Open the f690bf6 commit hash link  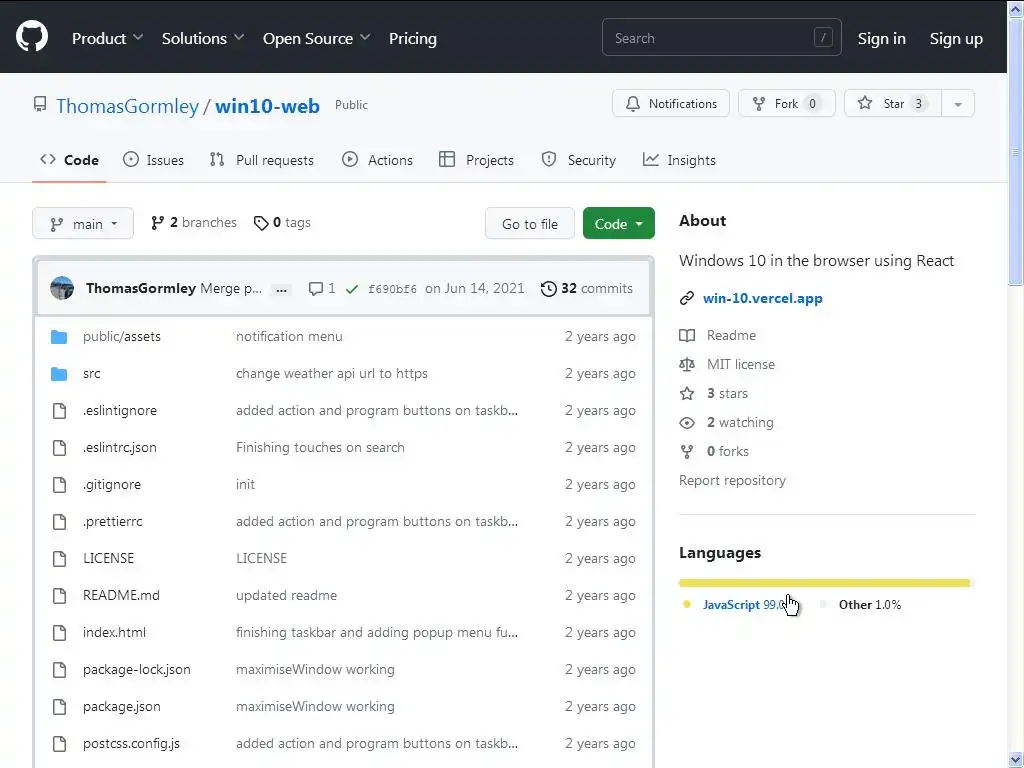coord(392,289)
